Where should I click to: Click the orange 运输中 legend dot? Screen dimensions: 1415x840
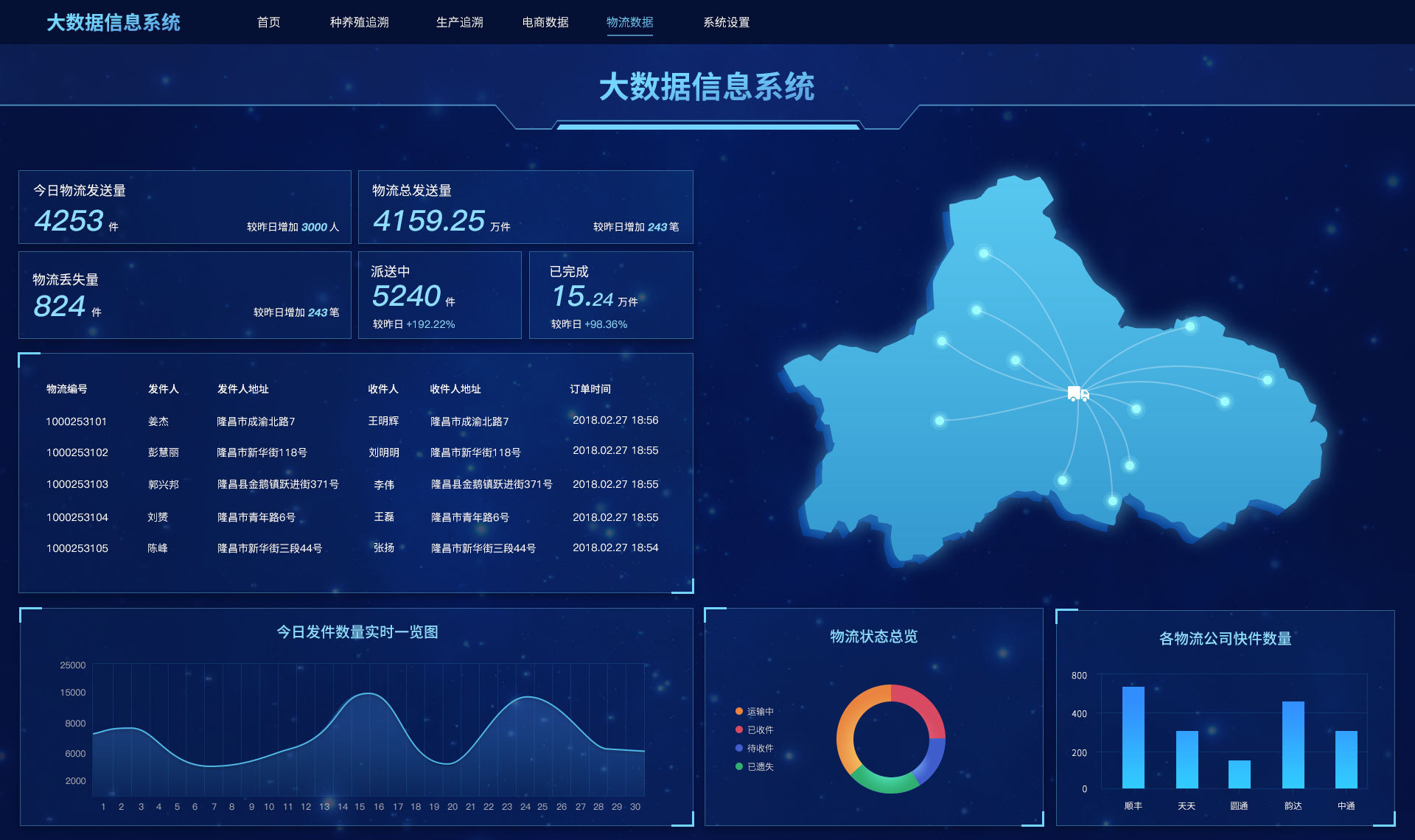[x=739, y=711]
